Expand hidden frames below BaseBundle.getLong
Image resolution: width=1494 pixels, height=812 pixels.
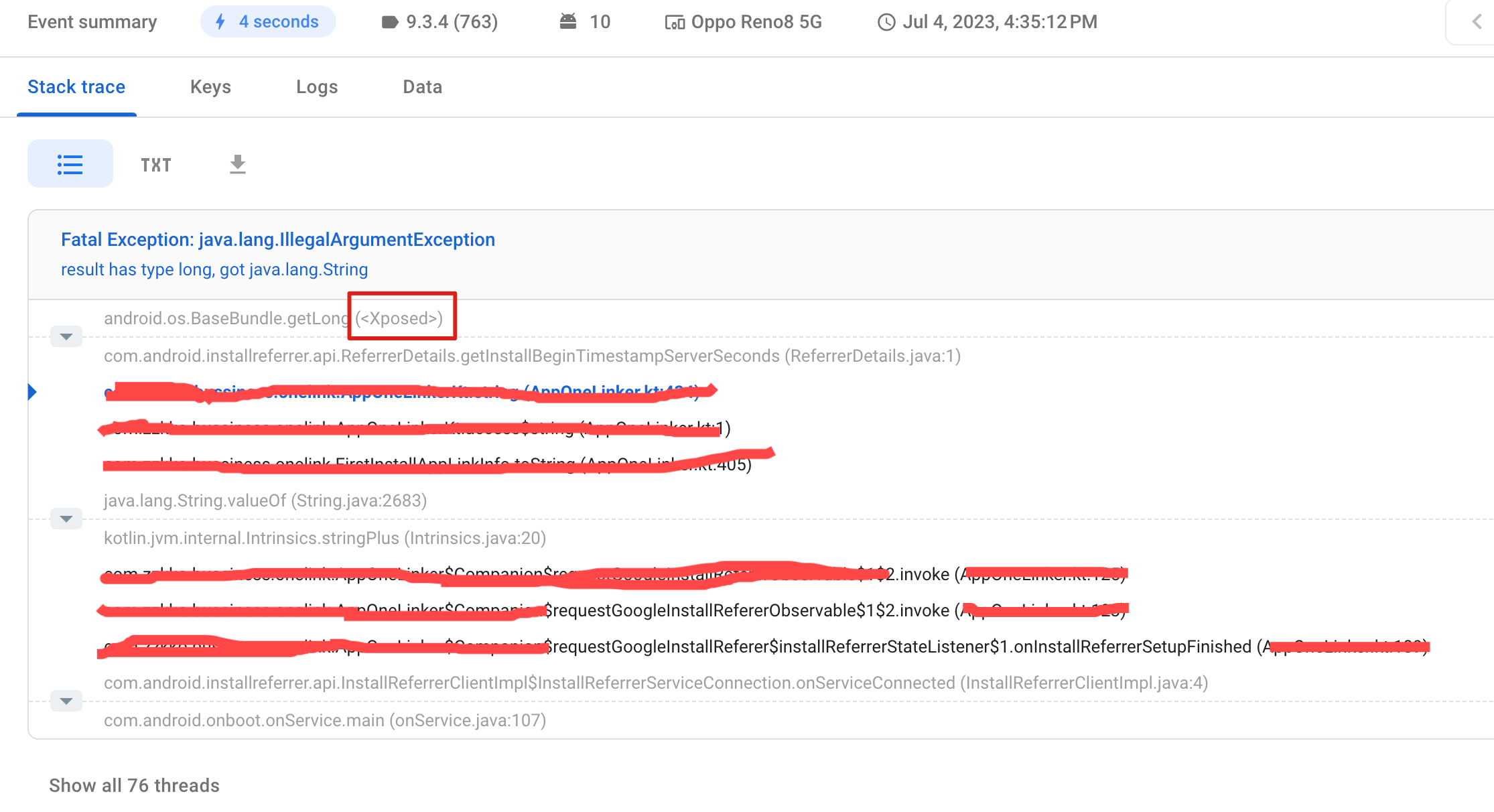[66, 336]
